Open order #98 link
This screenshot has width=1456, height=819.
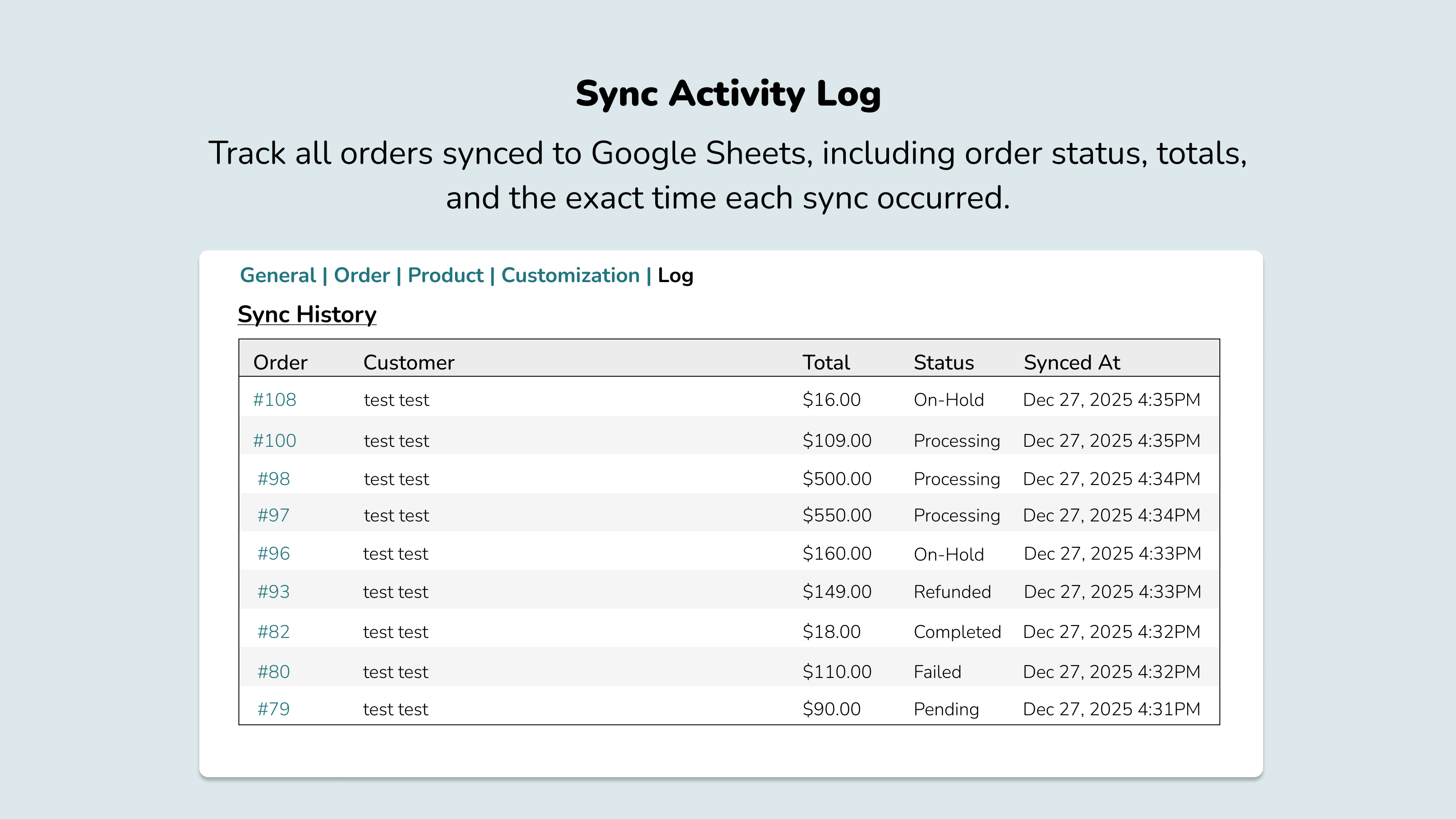(x=273, y=479)
